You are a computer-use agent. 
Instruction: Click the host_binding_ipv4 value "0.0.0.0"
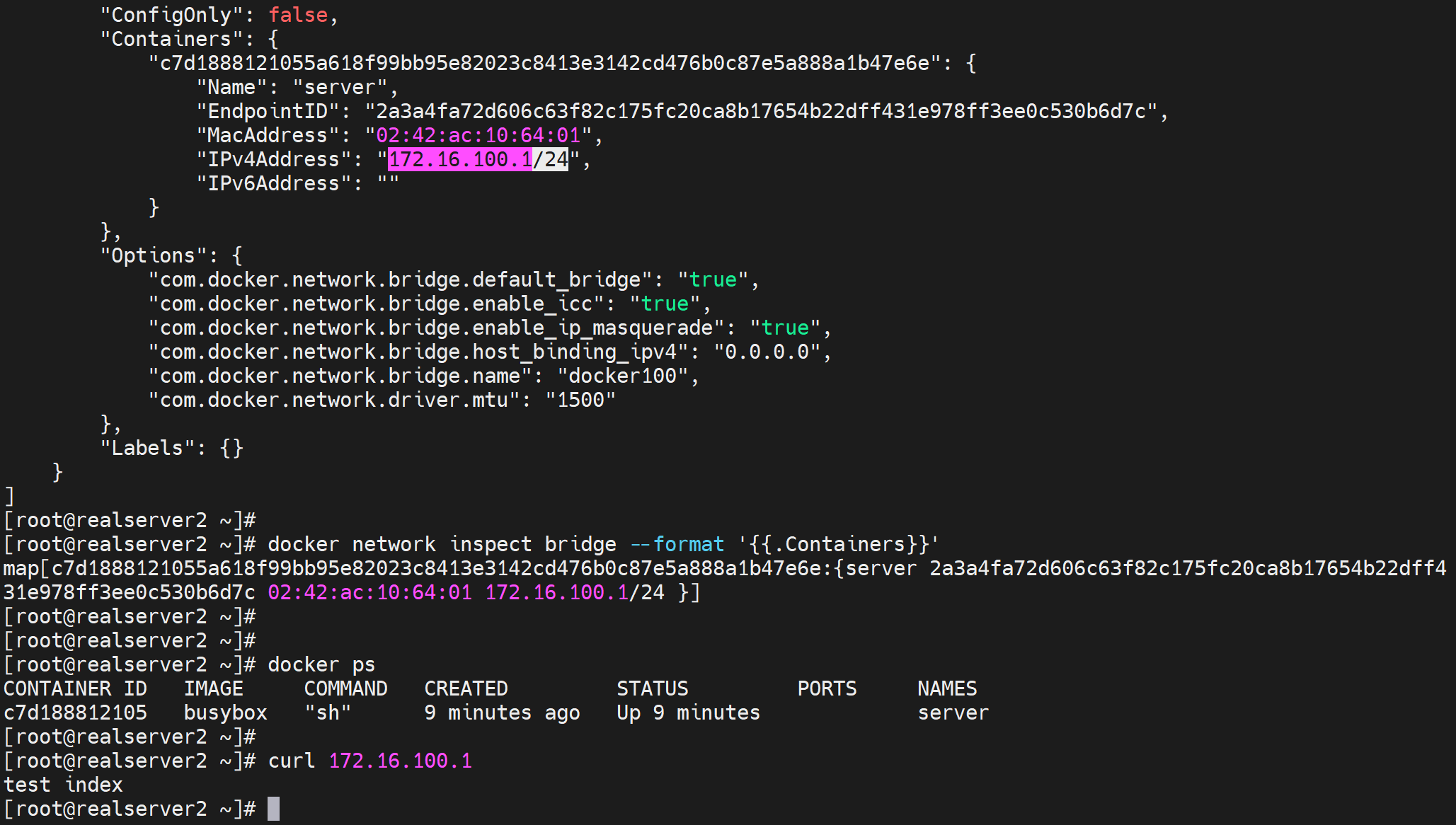click(x=767, y=352)
